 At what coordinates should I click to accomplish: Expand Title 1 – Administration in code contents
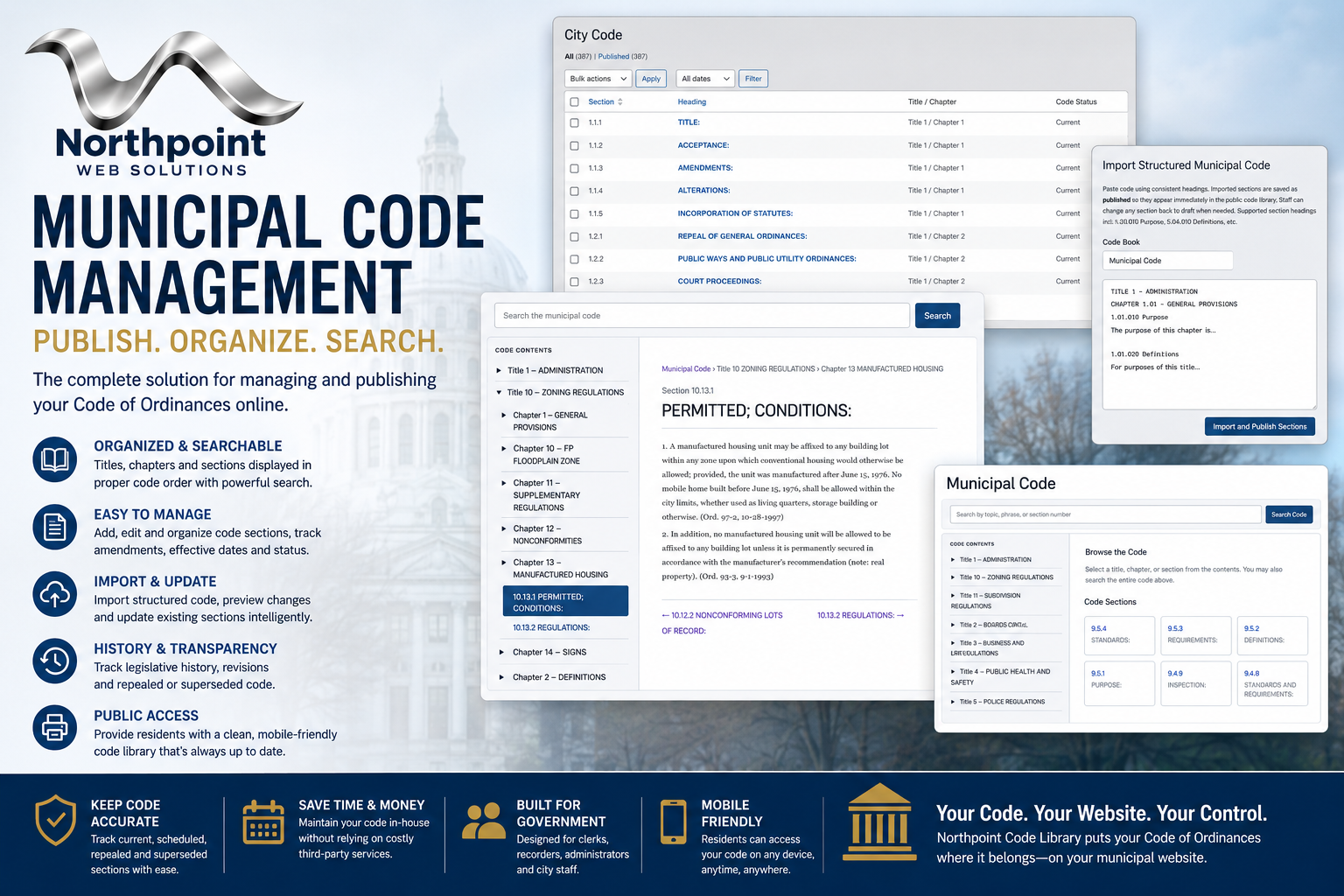pyautogui.click(x=500, y=371)
